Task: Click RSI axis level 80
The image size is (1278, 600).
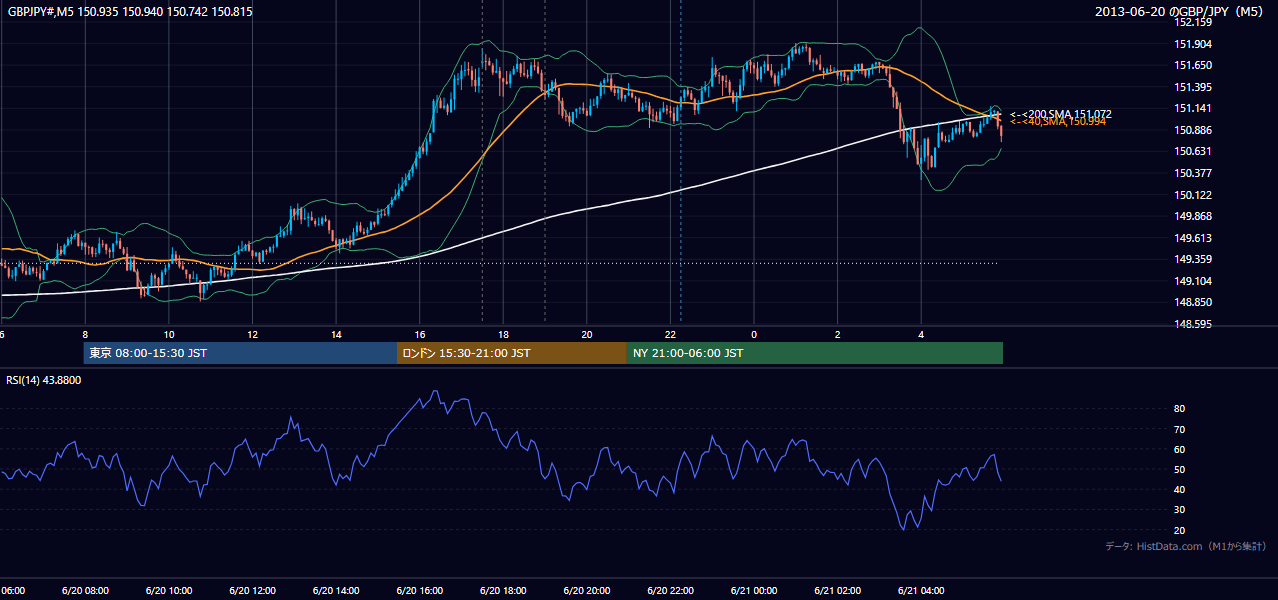Action: pyautogui.click(x=1180, y=409)
